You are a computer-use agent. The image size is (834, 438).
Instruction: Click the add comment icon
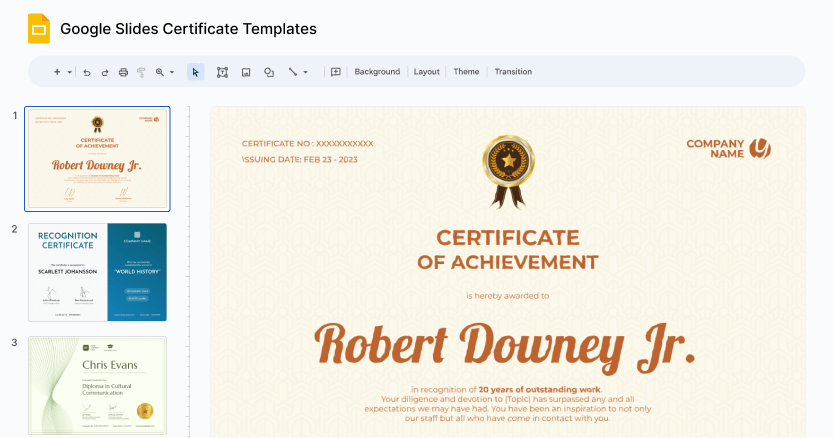click(336, 72)
